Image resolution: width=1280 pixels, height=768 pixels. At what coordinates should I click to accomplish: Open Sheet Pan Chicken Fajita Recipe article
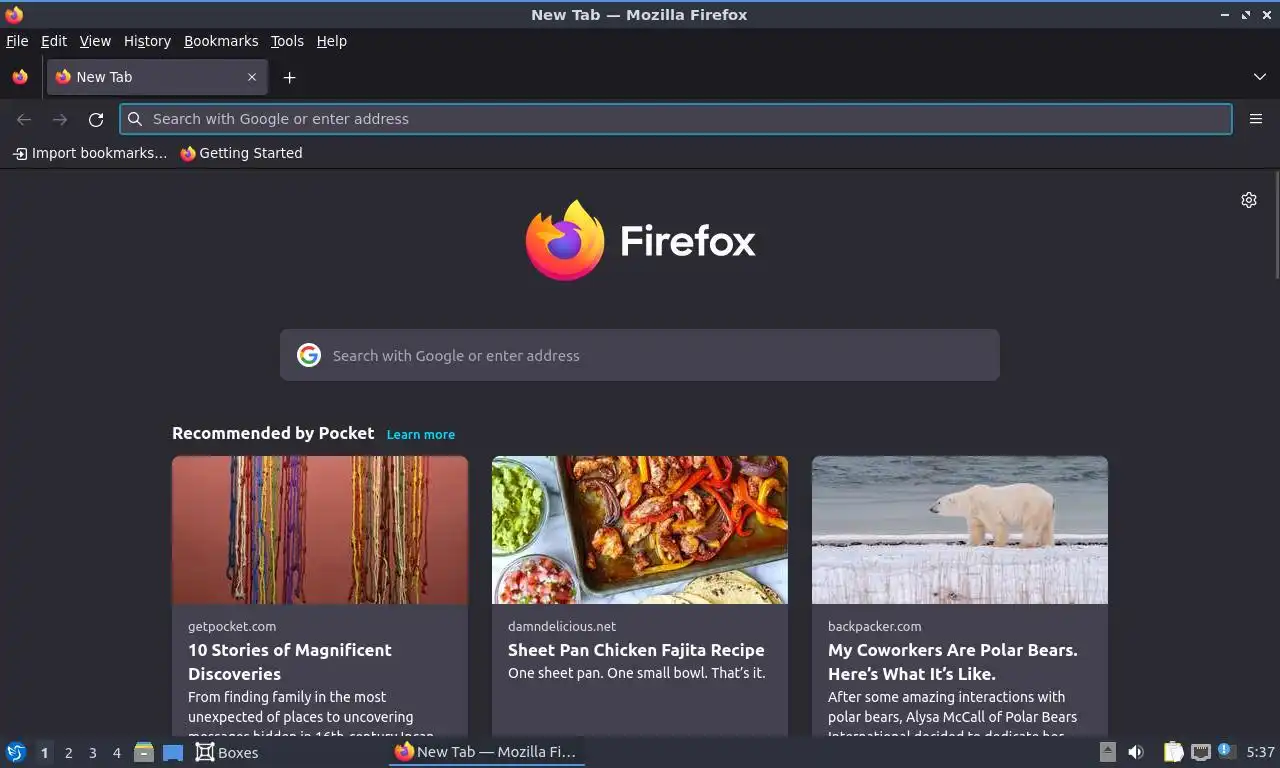(636, 650)
